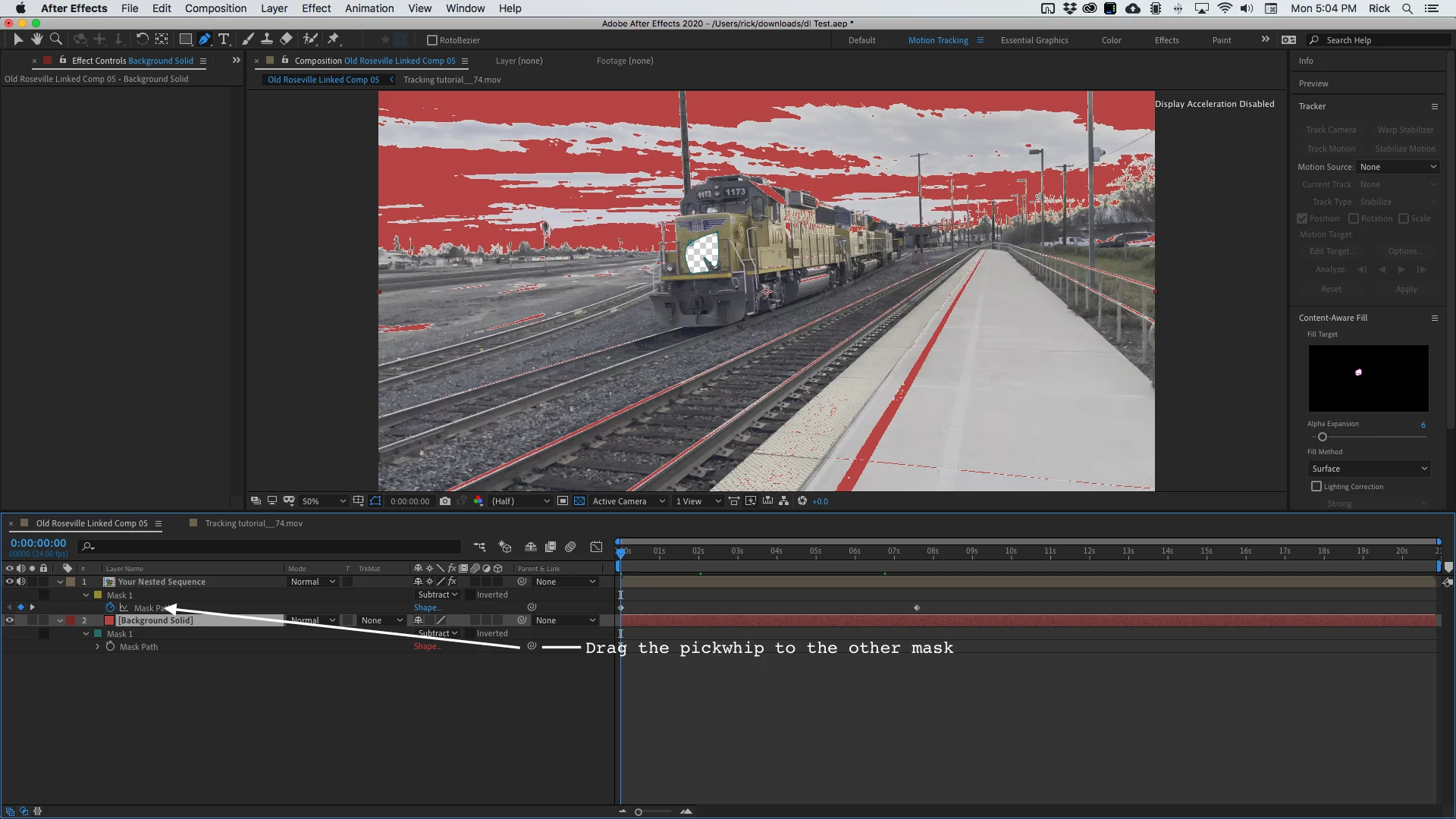
Task: Select the Type tool
Action: click(x=224, y=39)
